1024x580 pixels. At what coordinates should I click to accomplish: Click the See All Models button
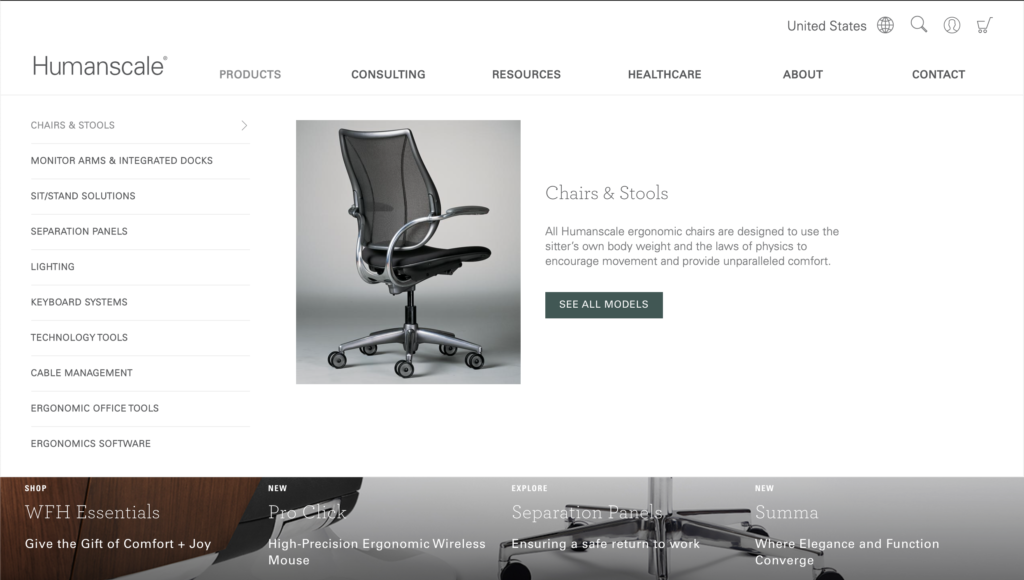(x=603, y=305)
